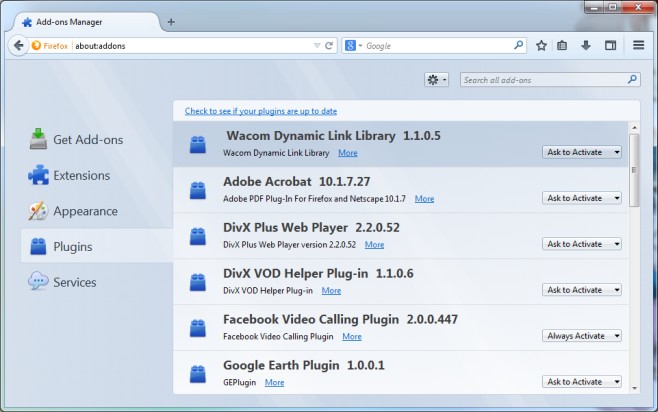
Task: Click More link for DivX VOD Helper Plug-in
Action: (x=331, y=290)
